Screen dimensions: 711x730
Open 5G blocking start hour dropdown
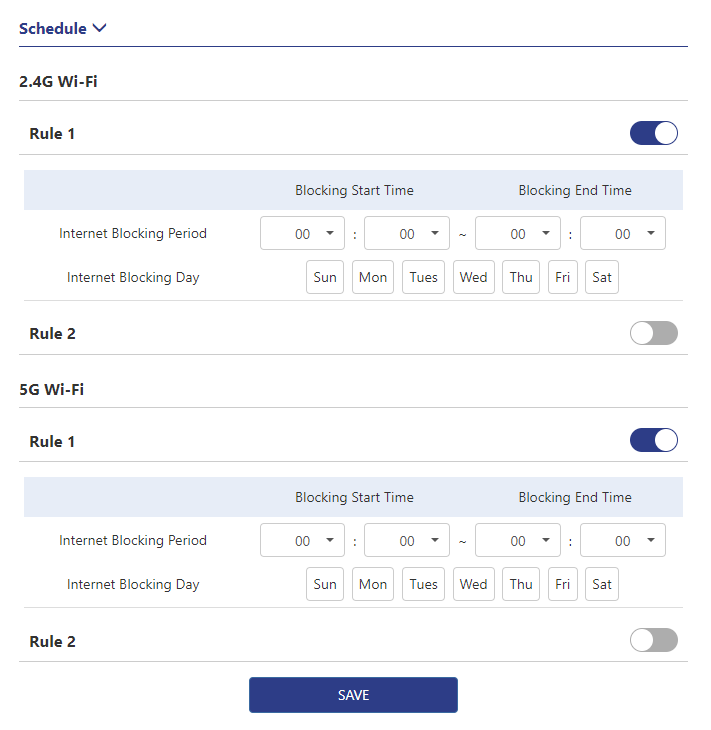point(302,541)
